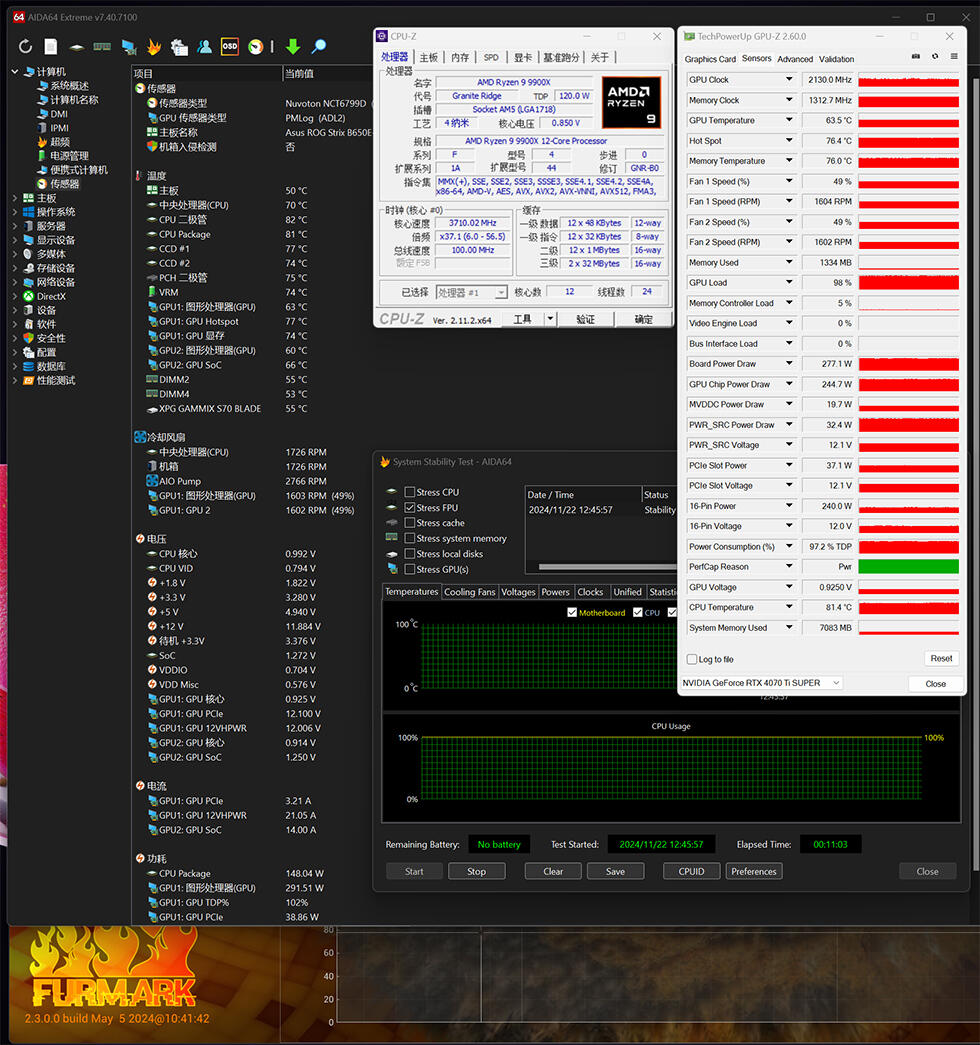This screenshot has width=980, height=1045.
Task: Expand the DirectX tree node
Action: [x=15, y=296]
